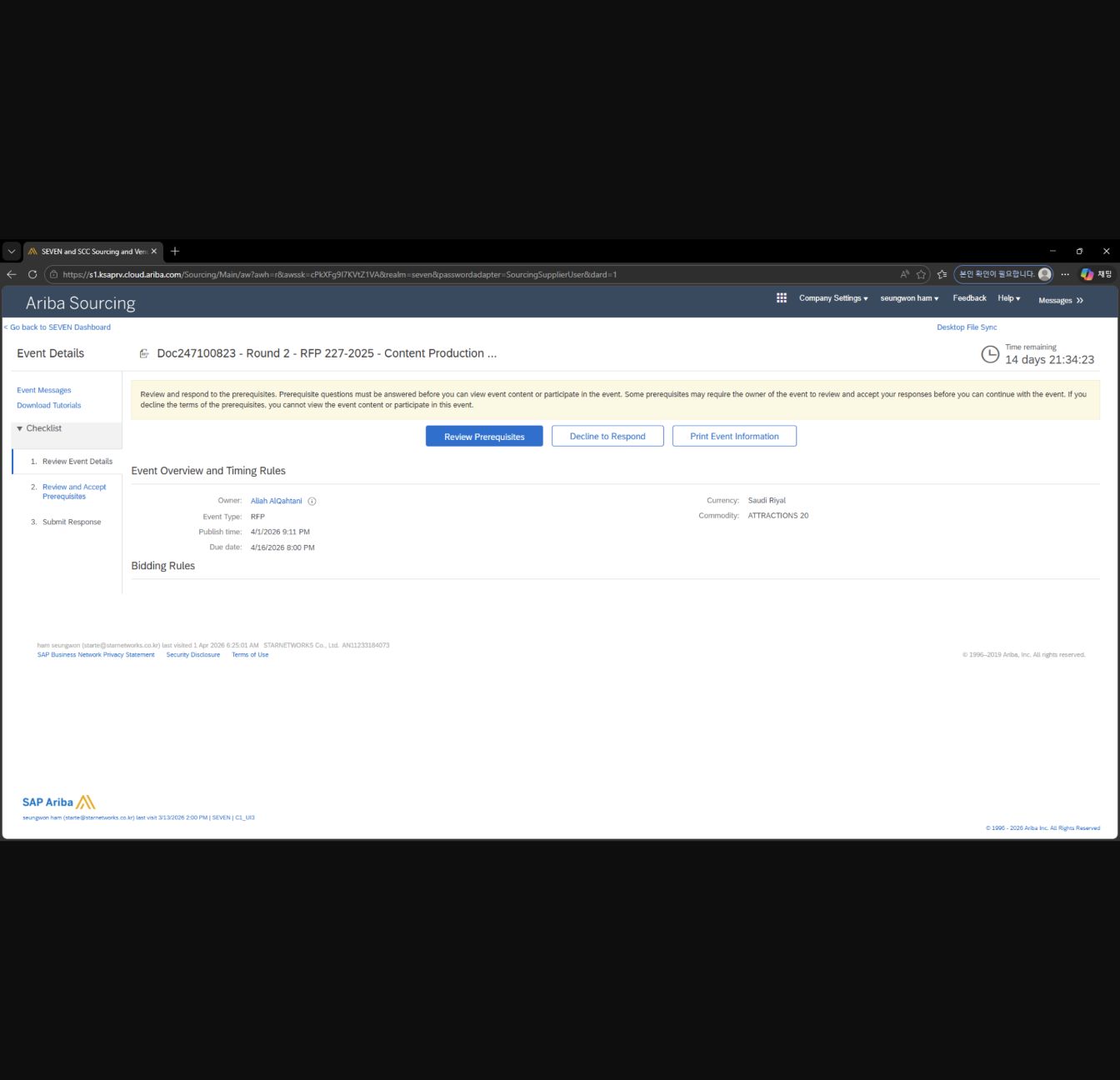Click the Bidding Rules heading
Screen dimensions: 1120x1080
click(163, 566)
